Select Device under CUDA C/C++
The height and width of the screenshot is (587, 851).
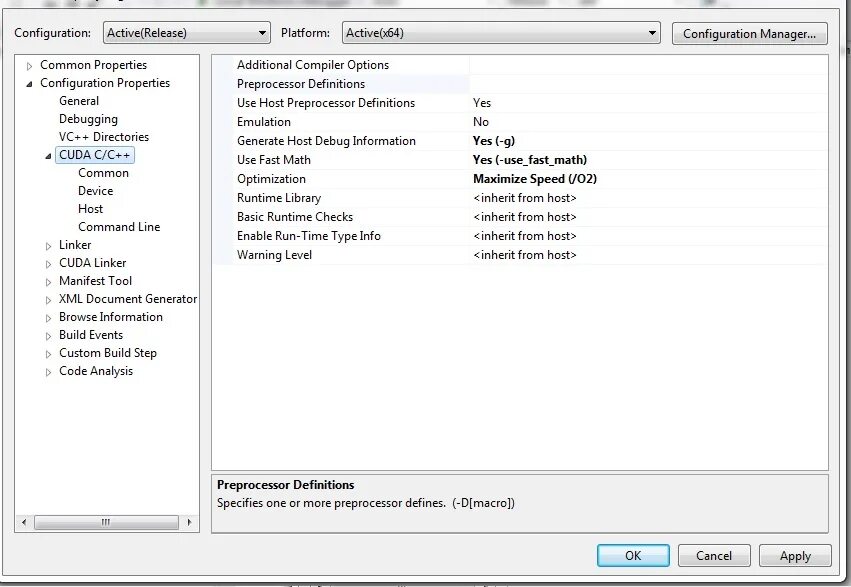pos(96,191)
